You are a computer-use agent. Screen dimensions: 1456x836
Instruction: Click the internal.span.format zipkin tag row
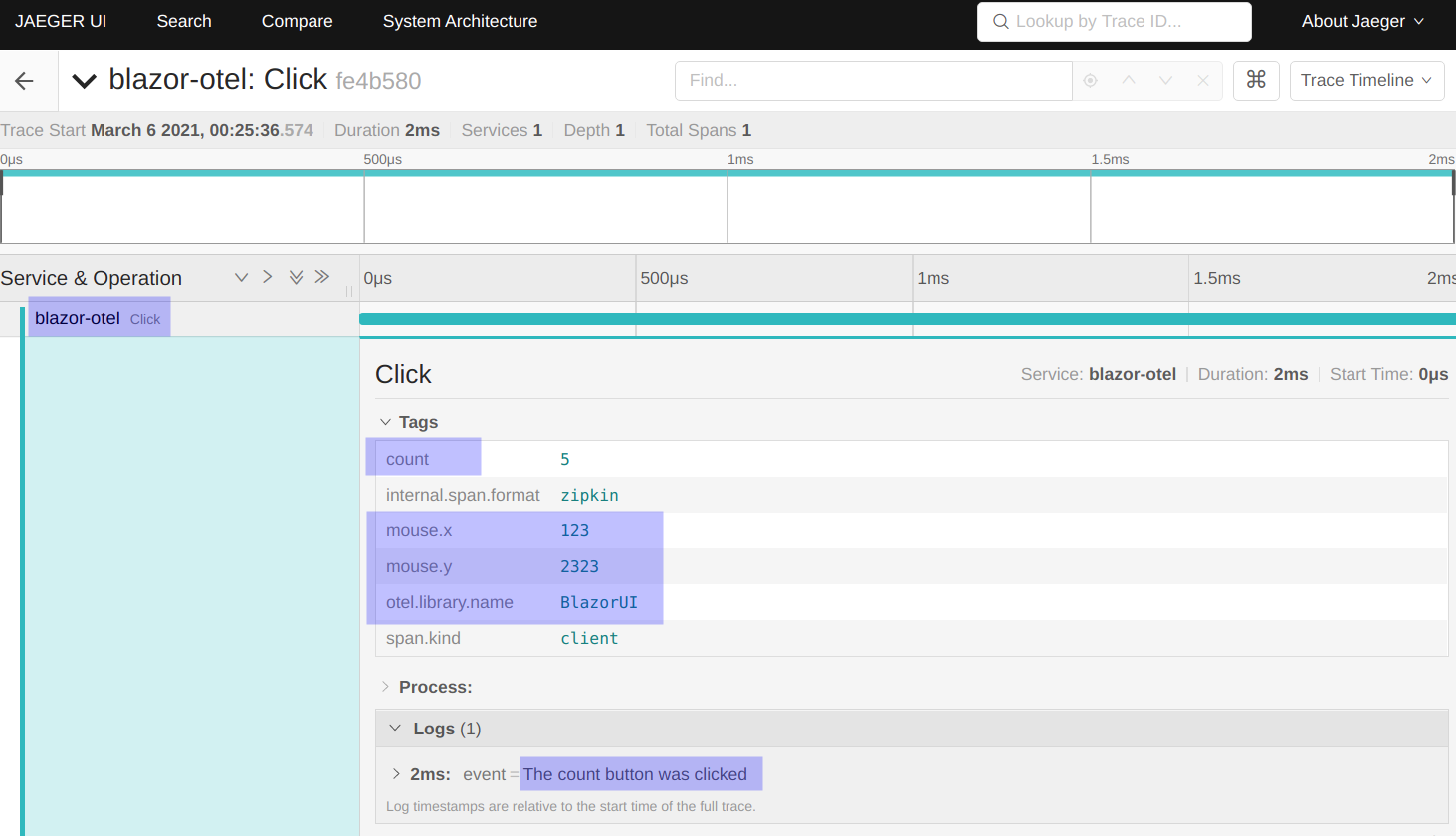click(912, 495)
